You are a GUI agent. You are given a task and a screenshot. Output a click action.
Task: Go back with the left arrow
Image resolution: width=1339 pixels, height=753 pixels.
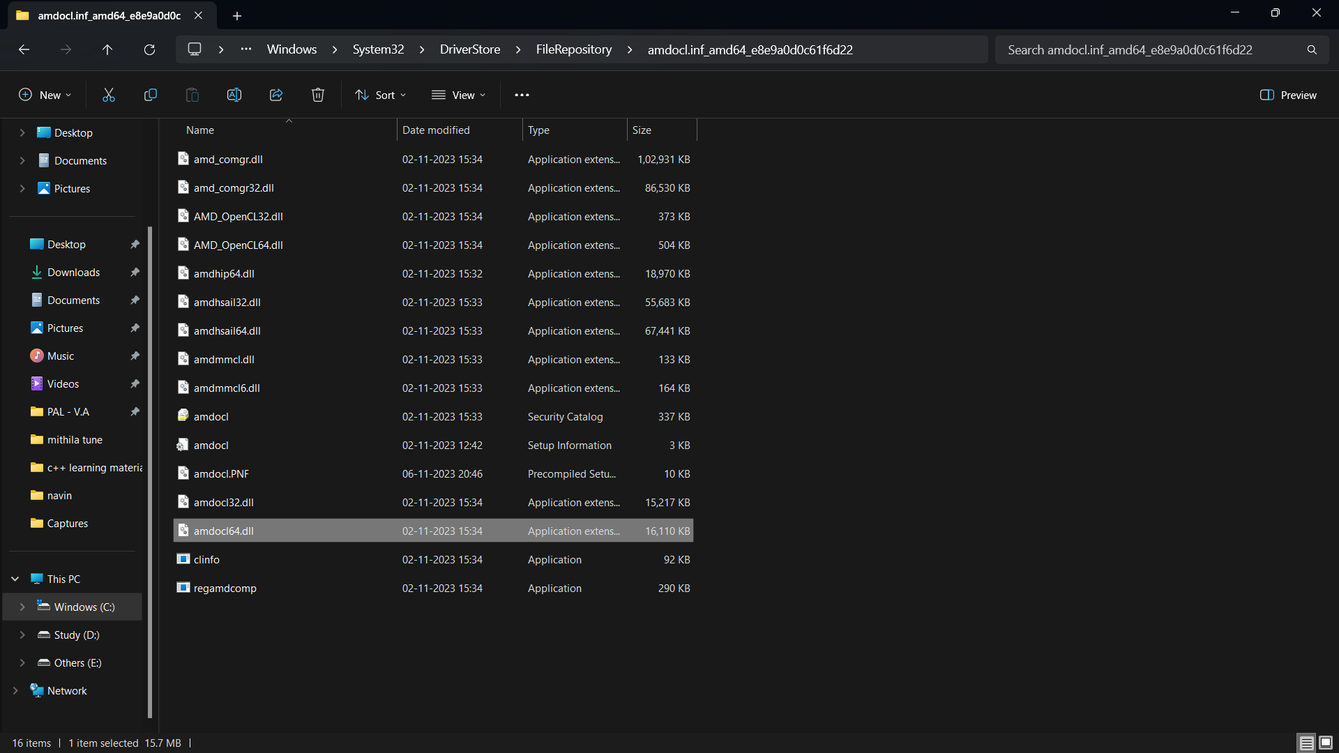[24, 49]
